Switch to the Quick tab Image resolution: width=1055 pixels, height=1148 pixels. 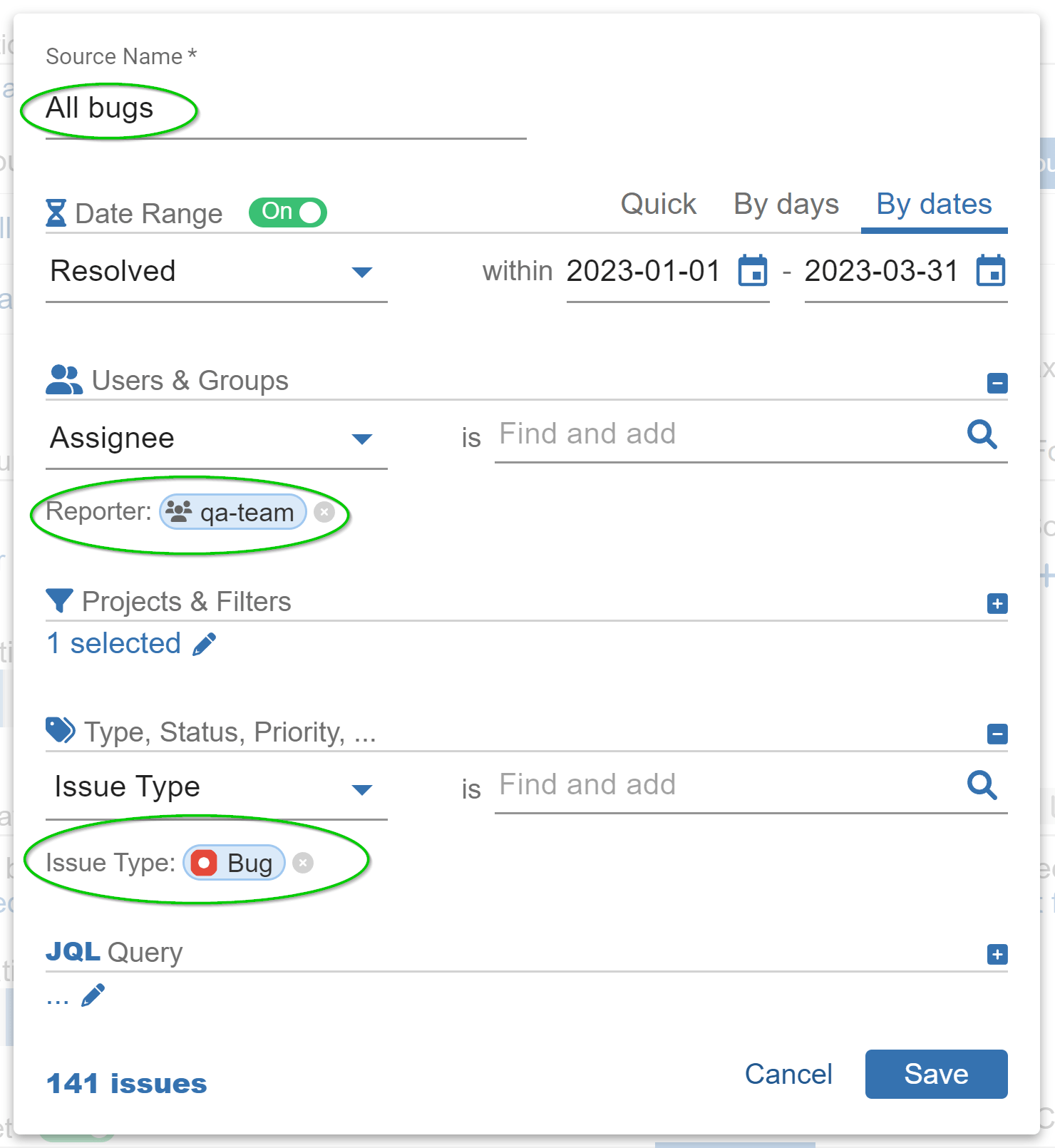[x=657, y=205]
